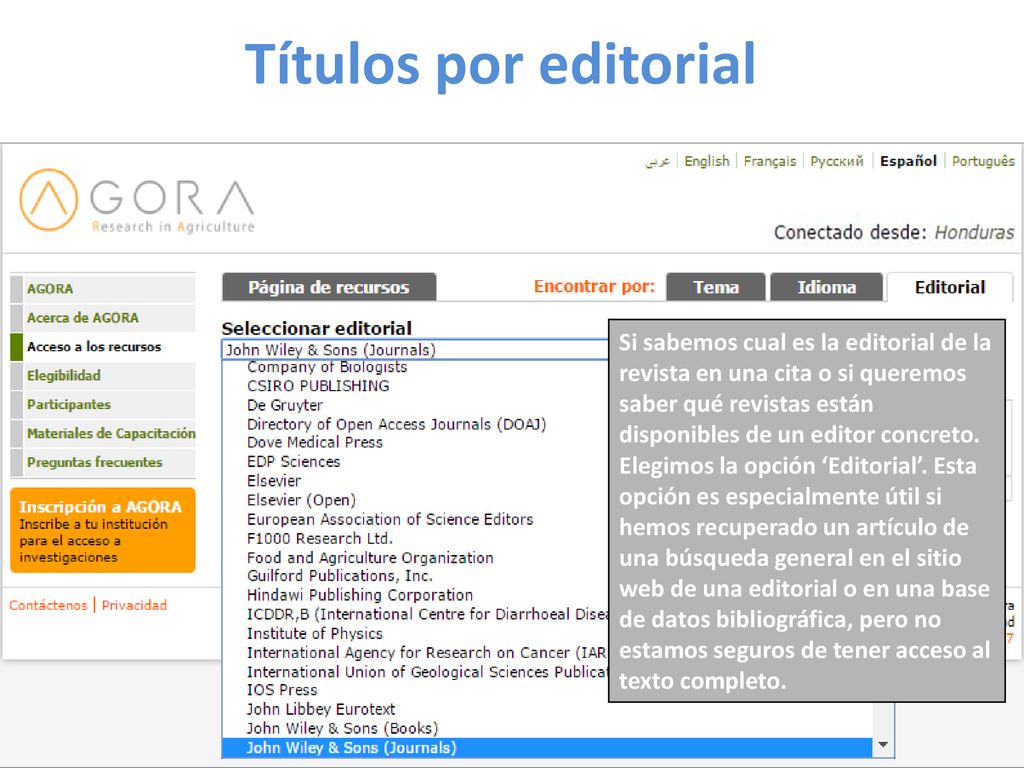1024x768 pixels.
Task: Choose Food and Agriculture Organization
Action: (x=370, y=558)
